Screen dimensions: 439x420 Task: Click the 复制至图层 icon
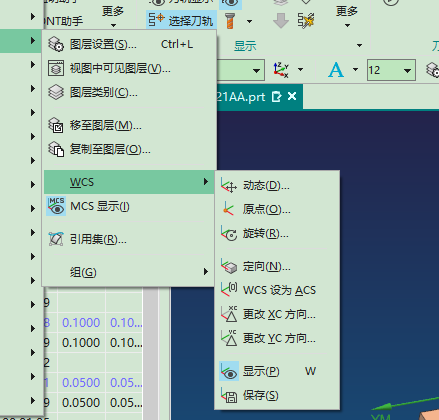pos(56,149)
